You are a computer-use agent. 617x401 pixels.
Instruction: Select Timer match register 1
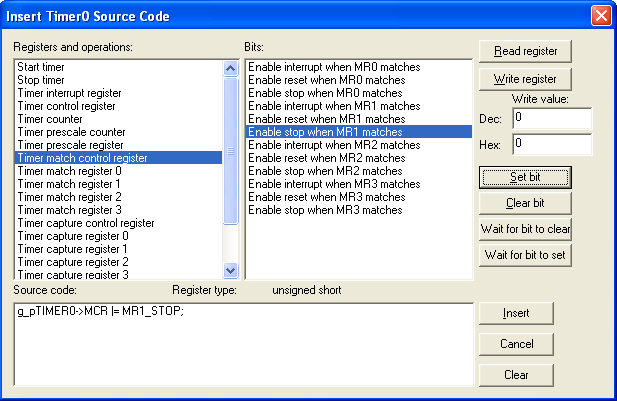pos(118,184)
